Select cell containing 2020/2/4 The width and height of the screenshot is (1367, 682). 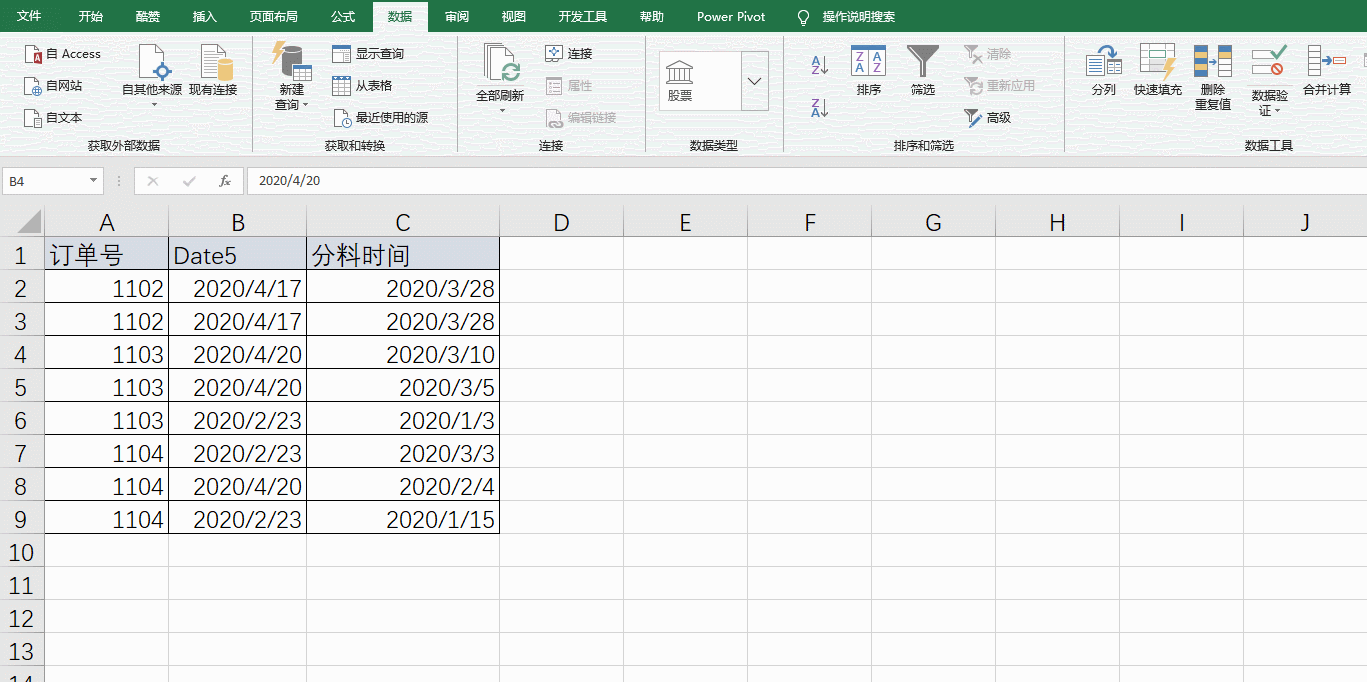[x=403, y=486]
